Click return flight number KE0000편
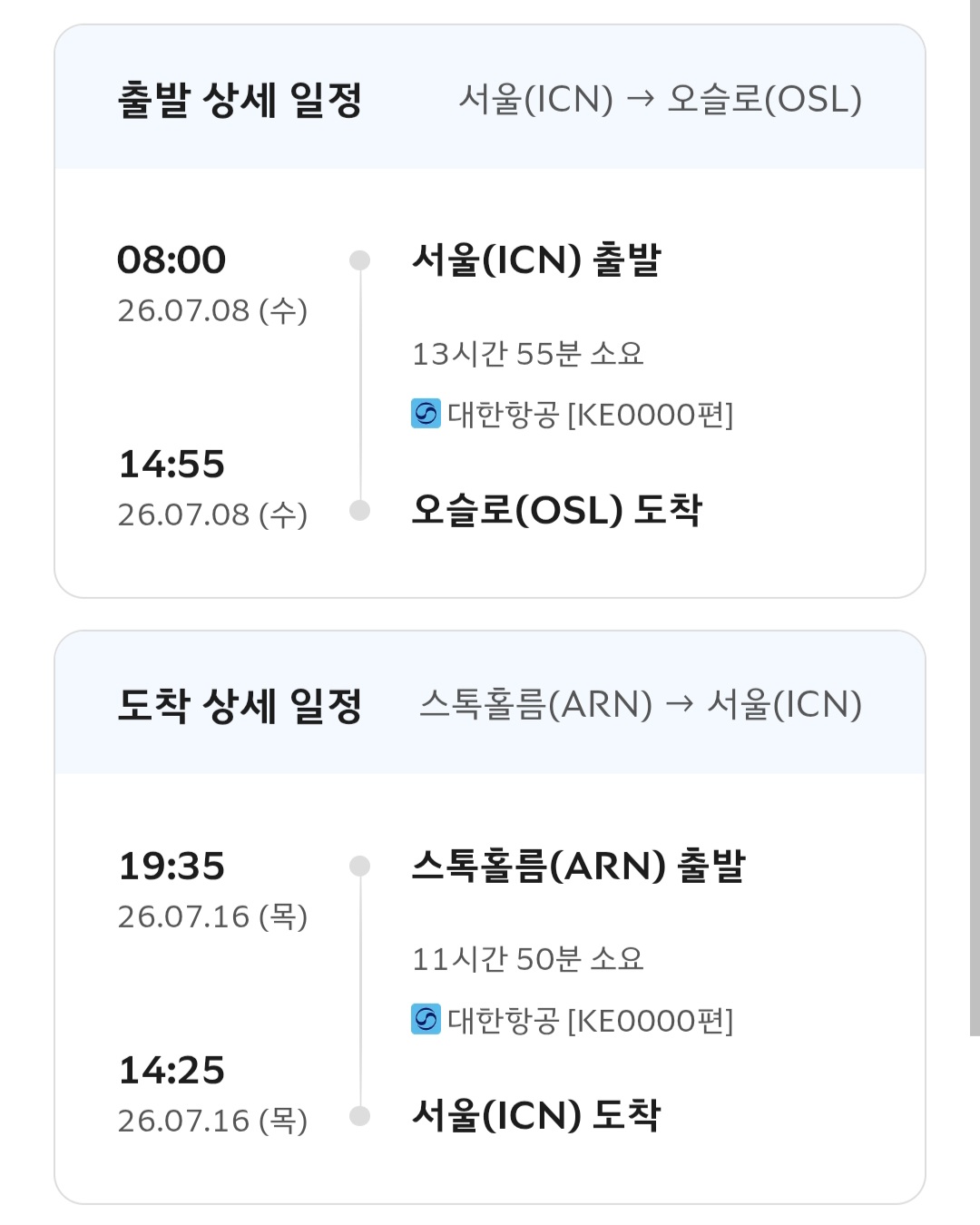The width and height of the screenshot is (980, 1225). [650, 1021]
